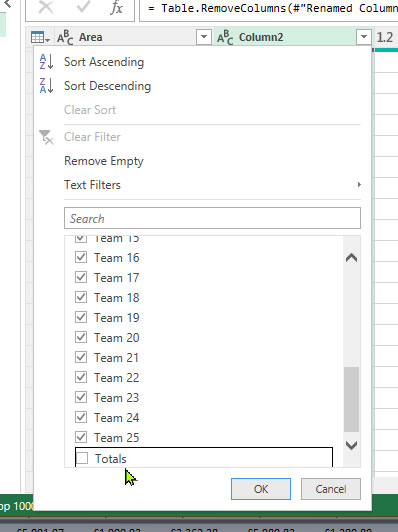This screenshot has width=398, height=532.
Task: Confirm filter with OK button
Action: [x=261, y=489]
